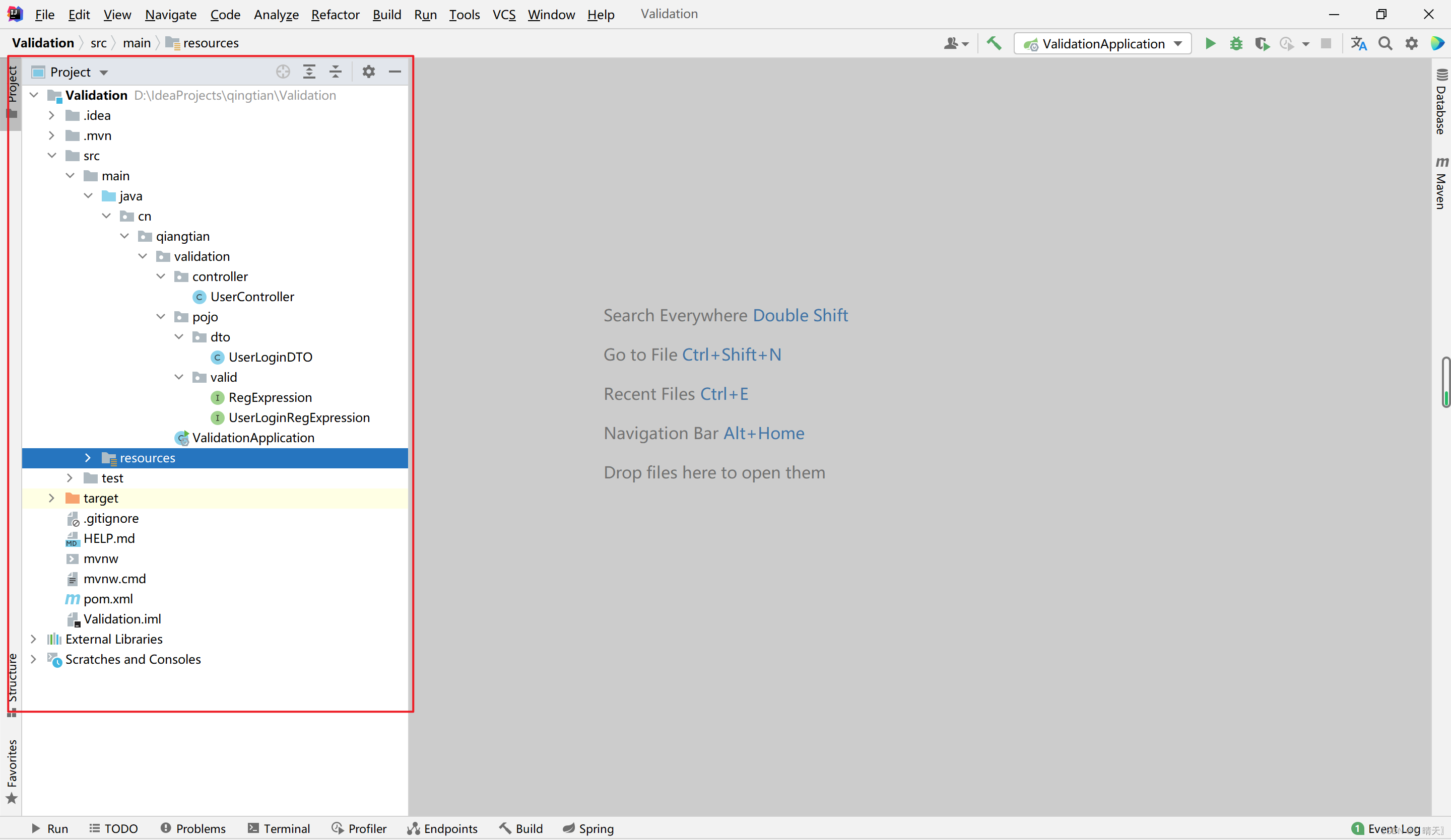Click the Translate icon in toolbar
Image resolution: width=1451 pixels, height=840 pixels.
click(1358, 44)
